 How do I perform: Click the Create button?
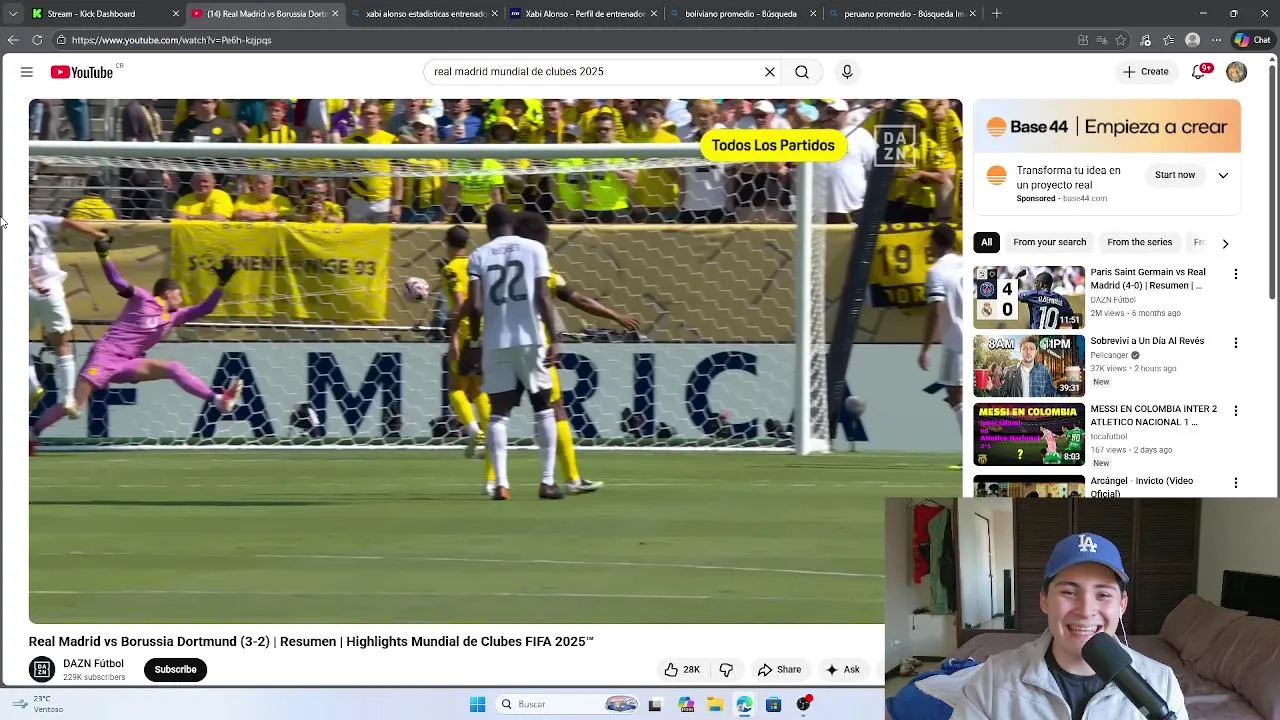coord(1146,72)
